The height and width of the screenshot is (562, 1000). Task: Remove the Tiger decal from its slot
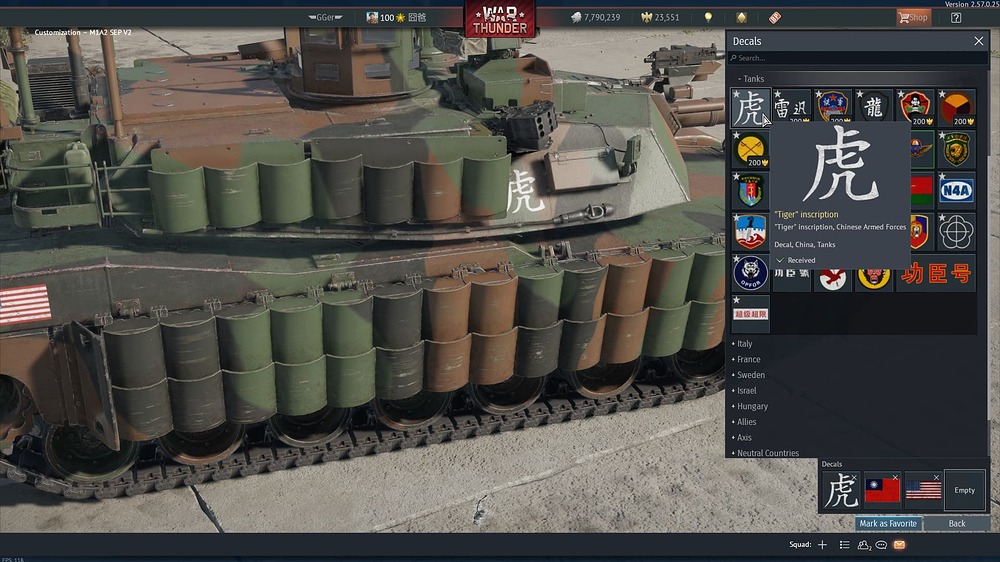click(x=854, y=477)
